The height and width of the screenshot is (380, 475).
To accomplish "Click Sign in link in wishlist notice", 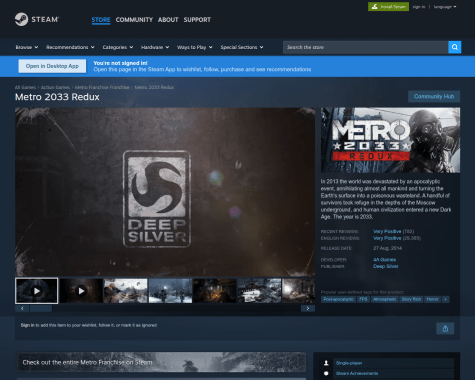I will (27, 325).
